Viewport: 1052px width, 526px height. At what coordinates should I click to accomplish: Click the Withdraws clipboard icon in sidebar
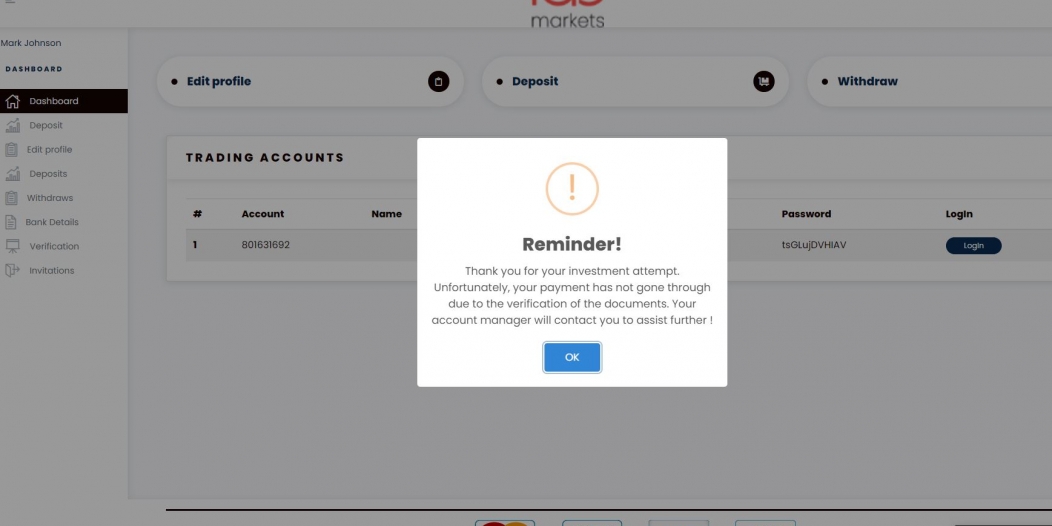pos(11,198)
